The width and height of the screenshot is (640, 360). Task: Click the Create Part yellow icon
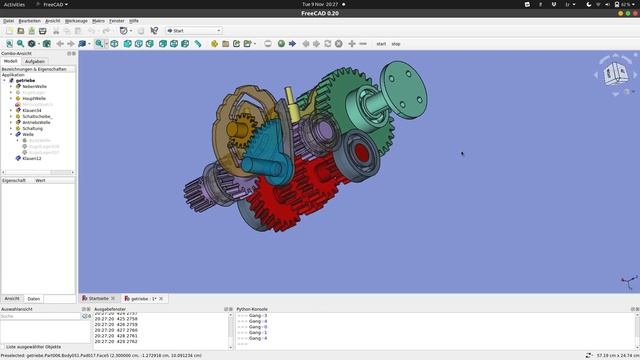[x=215, y=44]
